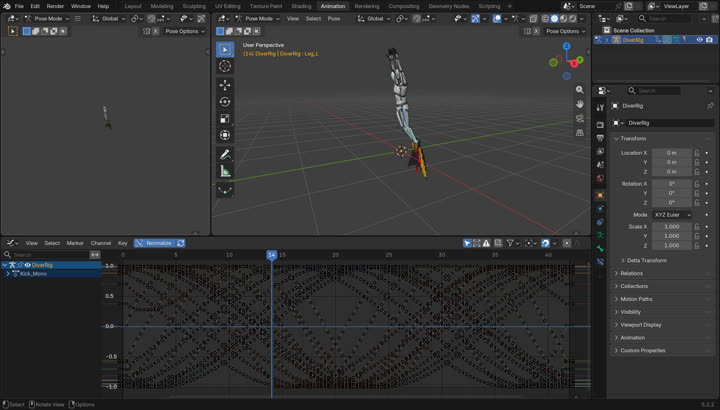Select the Measure tool
The image size is (720, 410).
click(225, 171)
